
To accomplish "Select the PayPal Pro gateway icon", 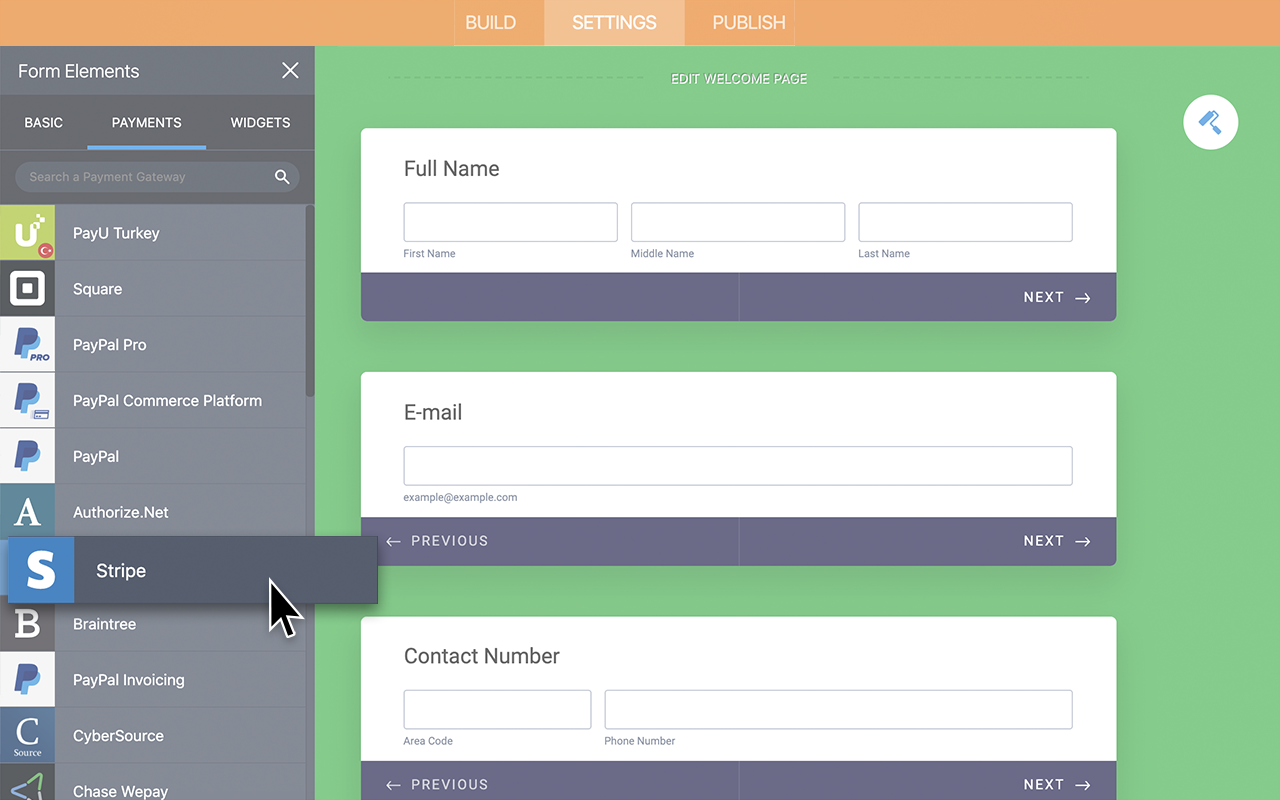I will [27, 344].
